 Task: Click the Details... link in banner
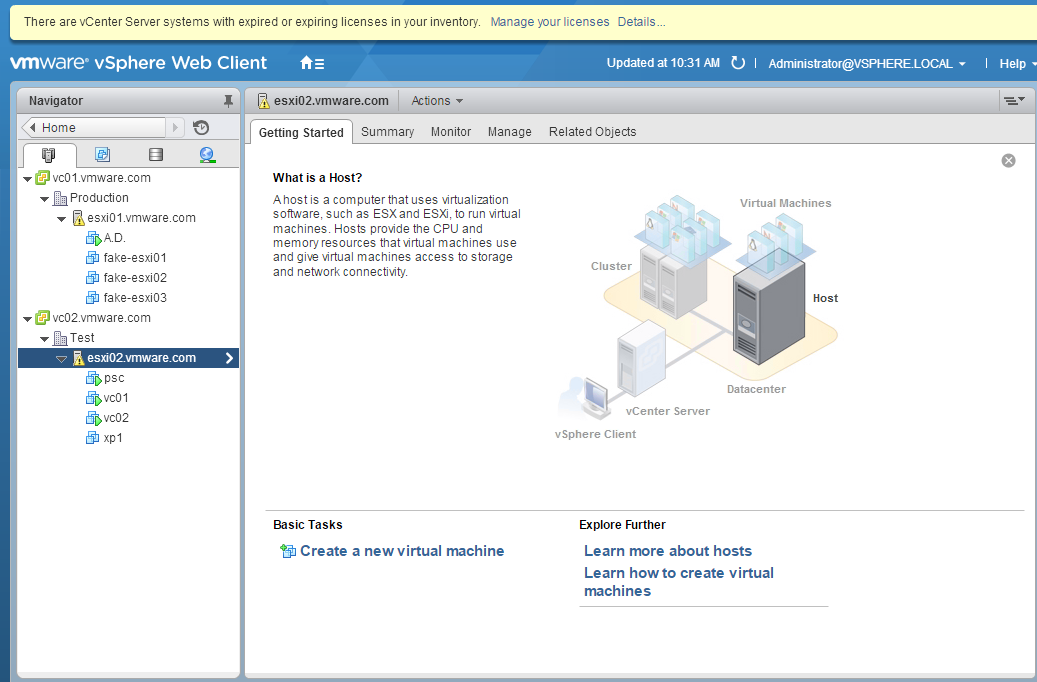[641, 22]
